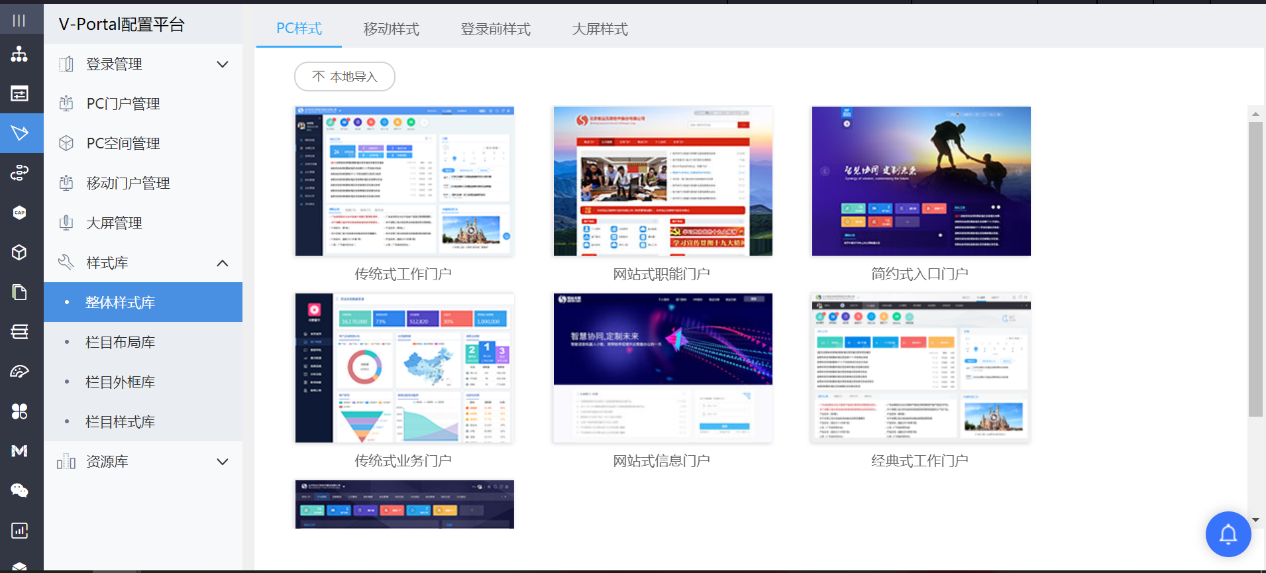Open the organization hierarchy icon in the dark sidebar
Screen dimensions: 1266x573
(x=19, y=54)
